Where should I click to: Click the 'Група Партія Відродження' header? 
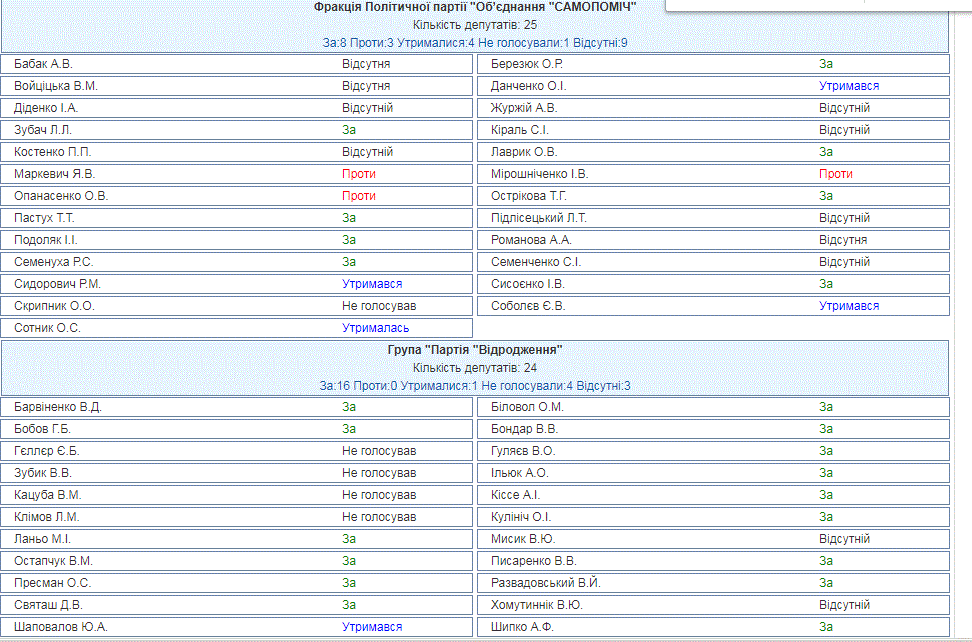pos(474,350)
